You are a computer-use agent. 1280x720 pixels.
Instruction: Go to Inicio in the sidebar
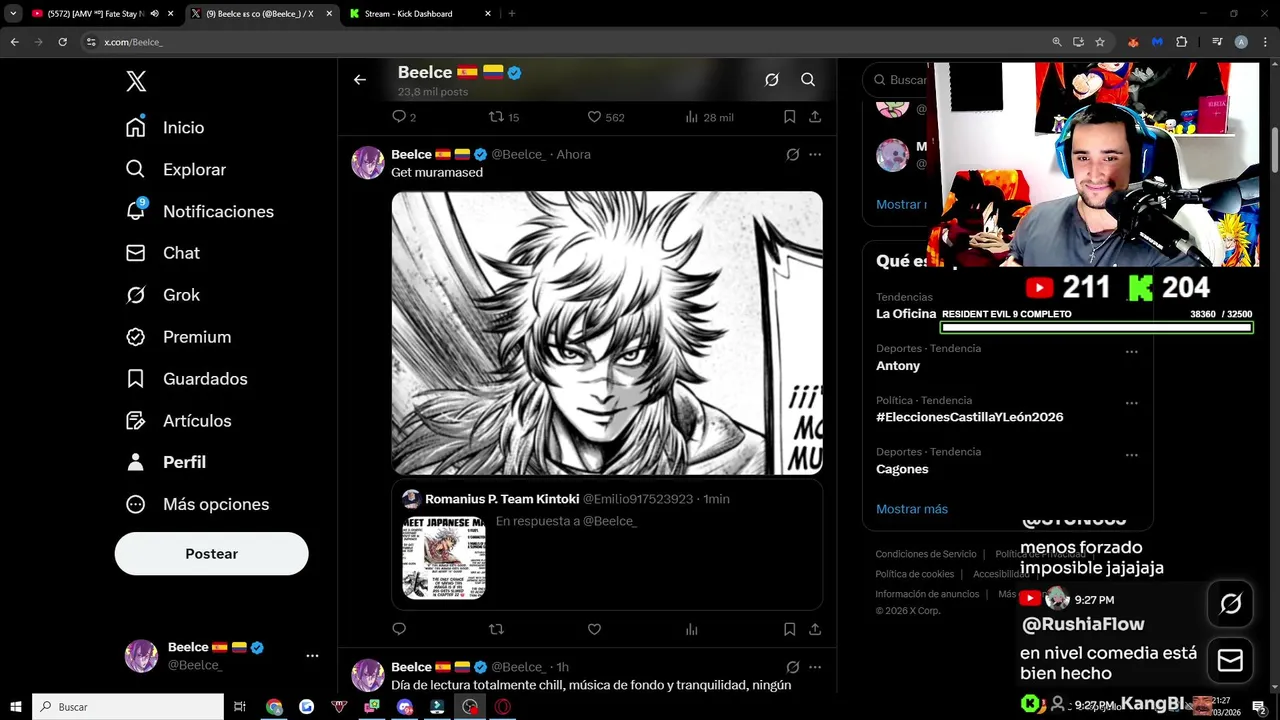point(165,127)
